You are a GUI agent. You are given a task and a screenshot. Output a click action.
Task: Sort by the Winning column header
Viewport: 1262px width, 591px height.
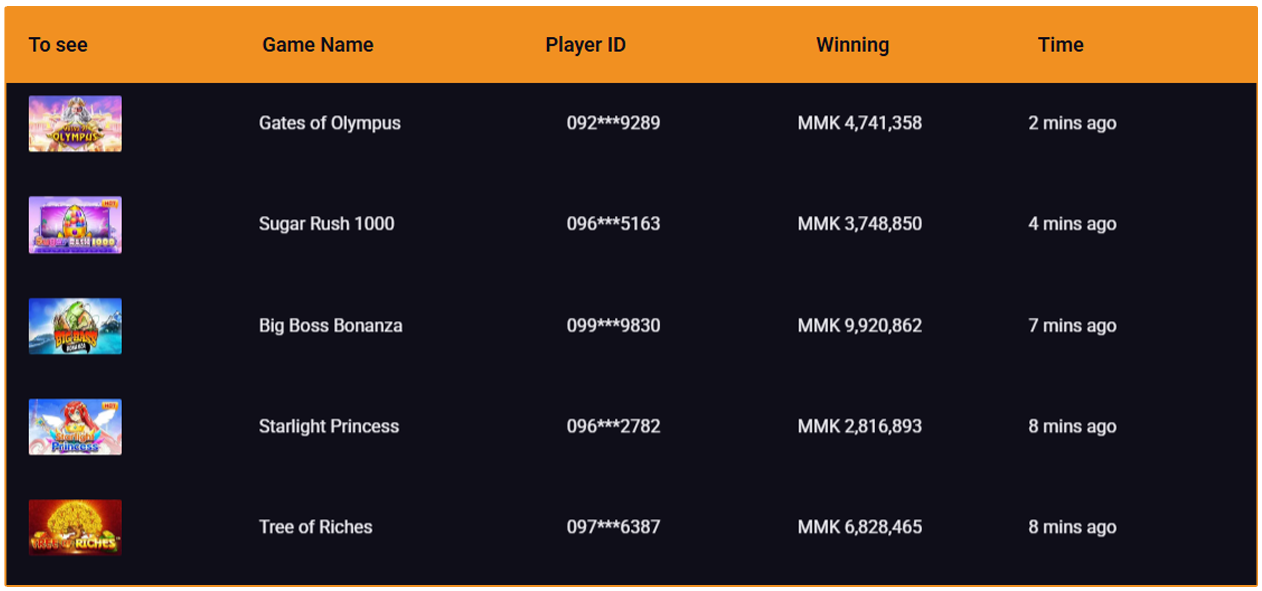852,45
